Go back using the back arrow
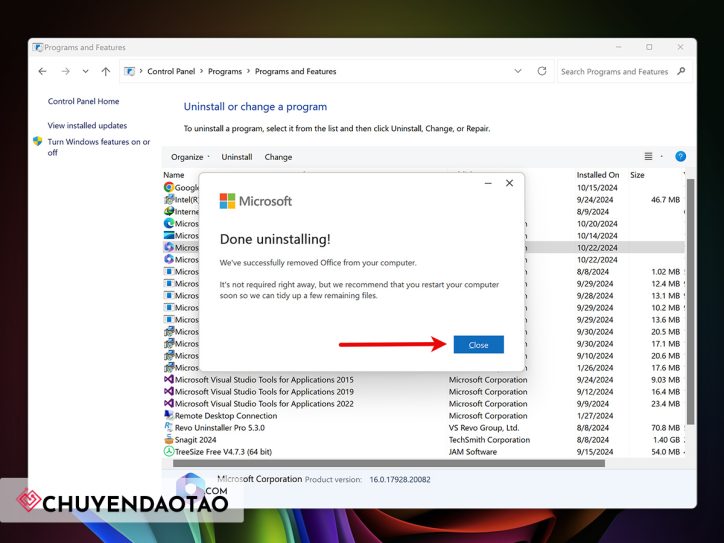 click(42, 71)
